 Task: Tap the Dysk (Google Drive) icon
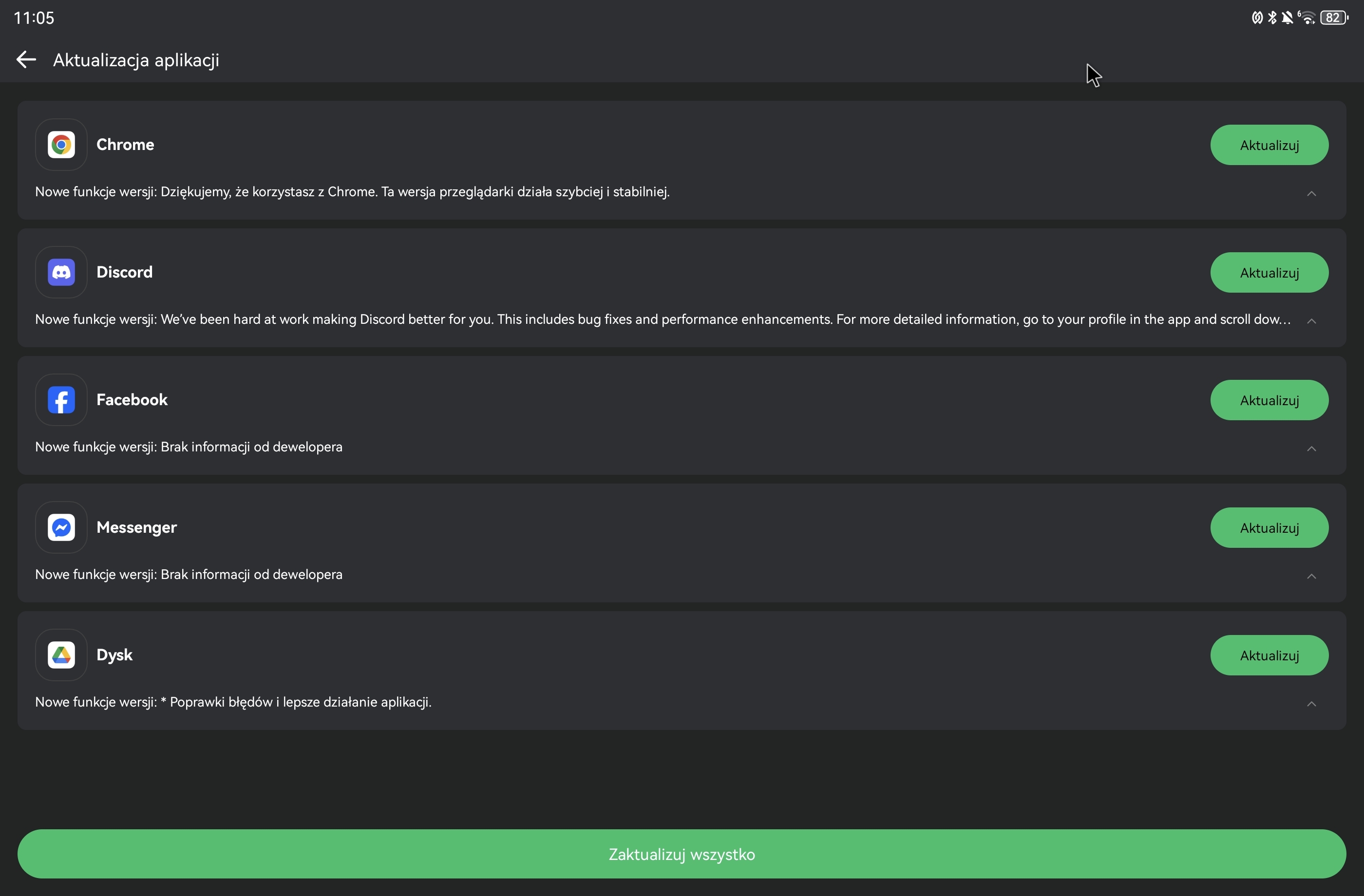tap(61, 655)
